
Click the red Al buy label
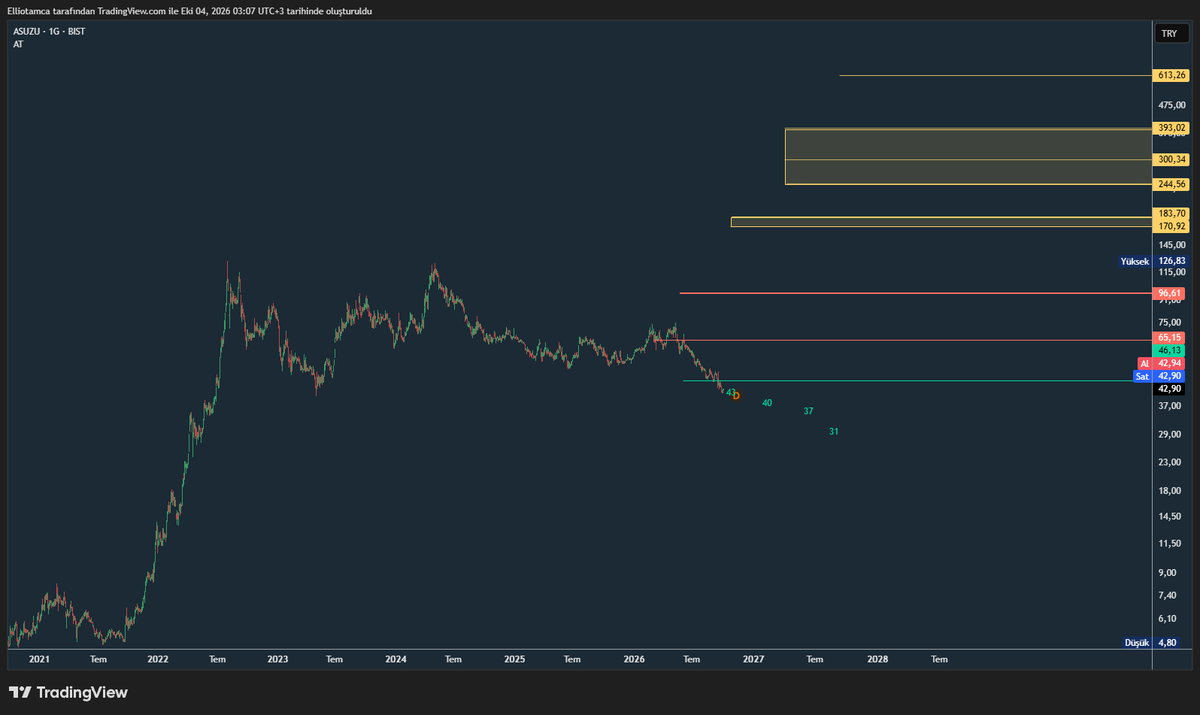[x=1145, y=364]
